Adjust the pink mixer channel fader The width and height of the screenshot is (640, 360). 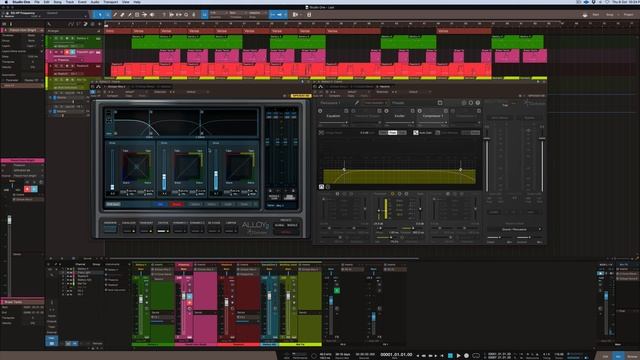183,297
